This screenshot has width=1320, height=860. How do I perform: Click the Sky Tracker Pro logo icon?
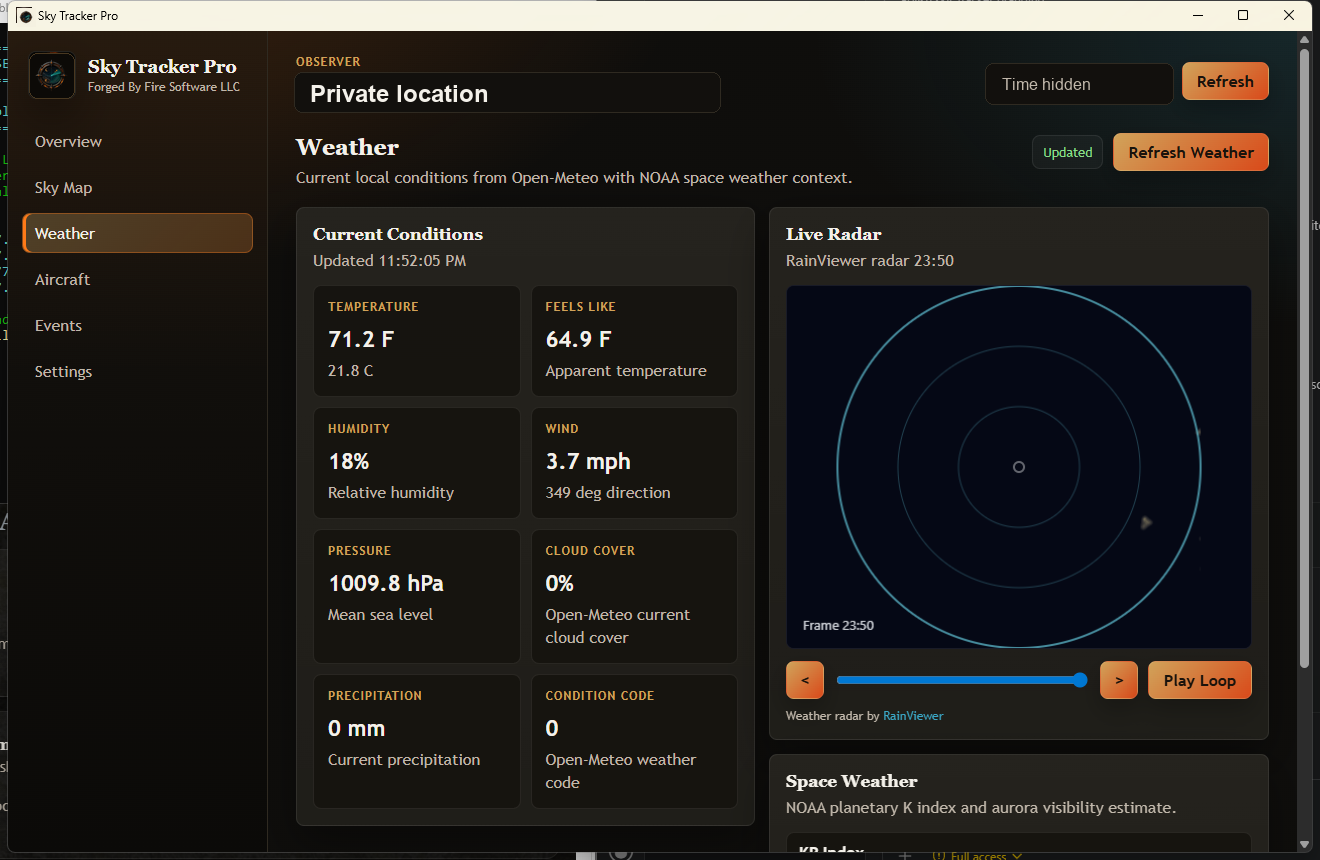coord(52,76)
